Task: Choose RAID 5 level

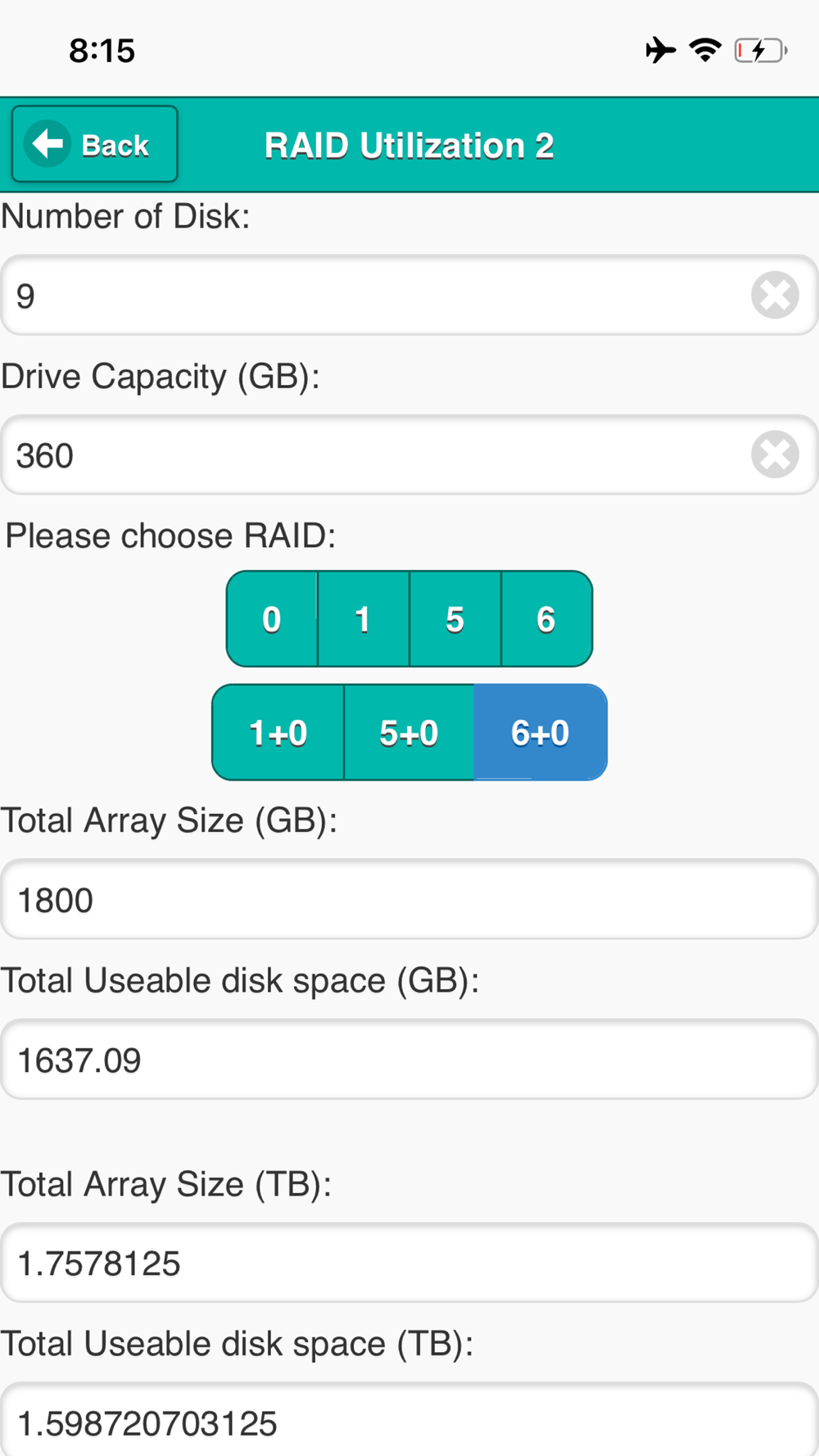Action: pyautogui.click(x=455, y=619)
